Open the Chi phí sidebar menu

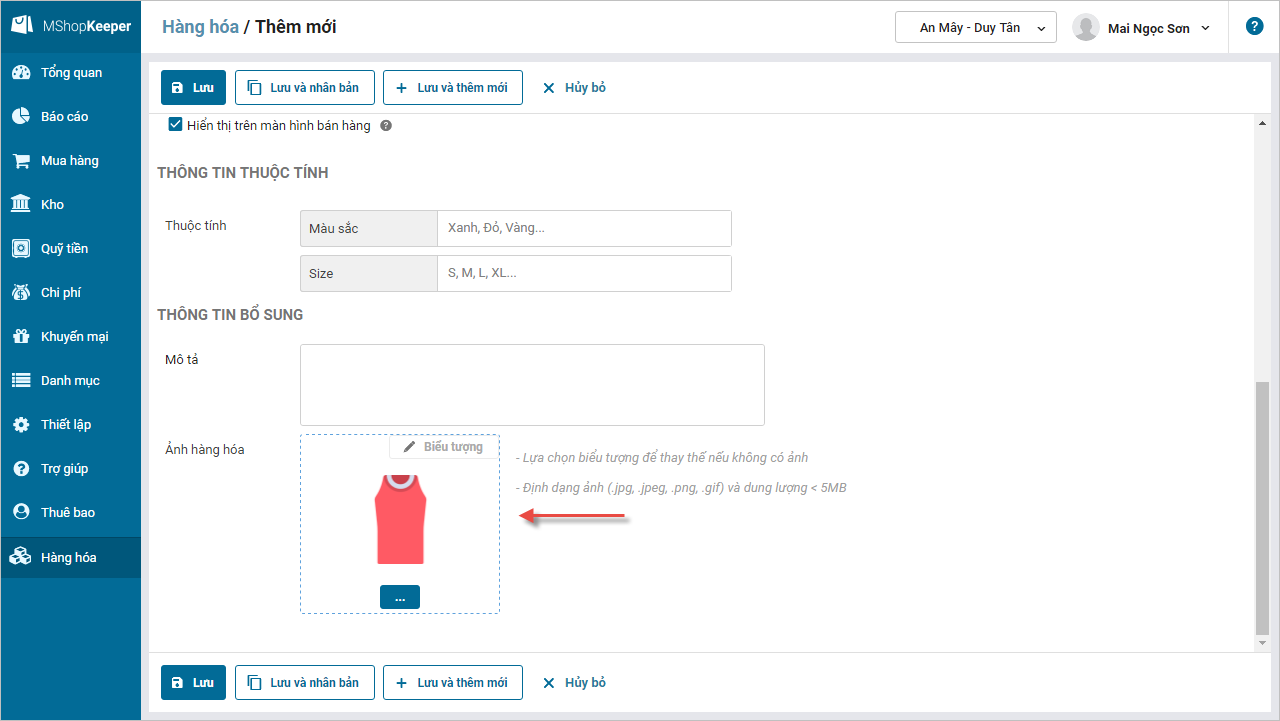click(60, 293)
